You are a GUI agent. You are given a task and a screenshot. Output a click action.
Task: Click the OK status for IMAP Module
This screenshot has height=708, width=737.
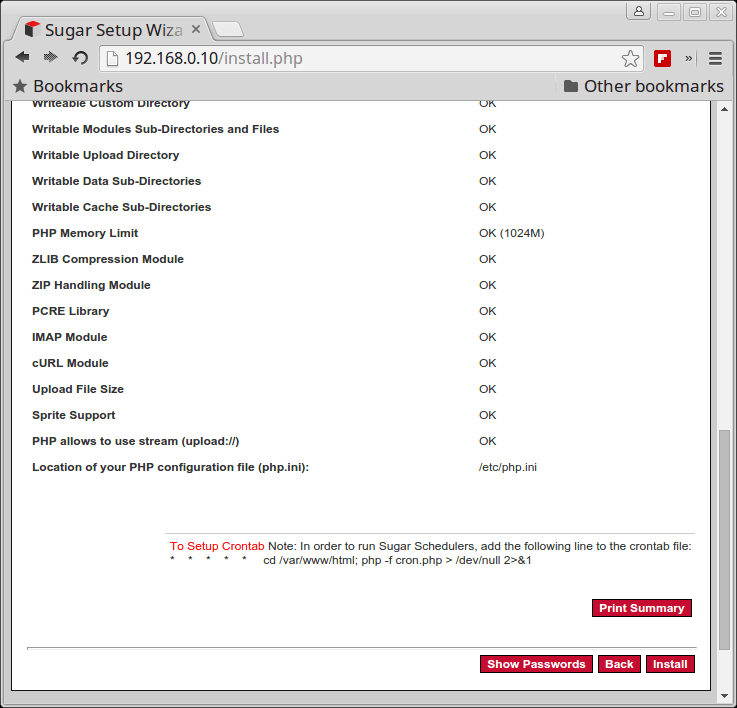pos(487,337)
